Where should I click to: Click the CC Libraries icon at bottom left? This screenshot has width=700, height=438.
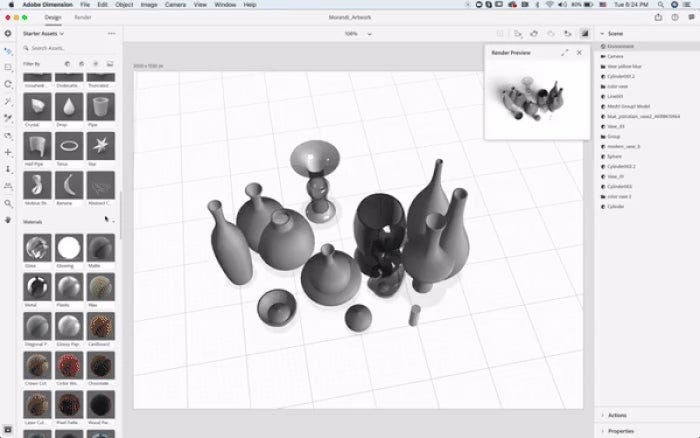[x=8, y=430]
